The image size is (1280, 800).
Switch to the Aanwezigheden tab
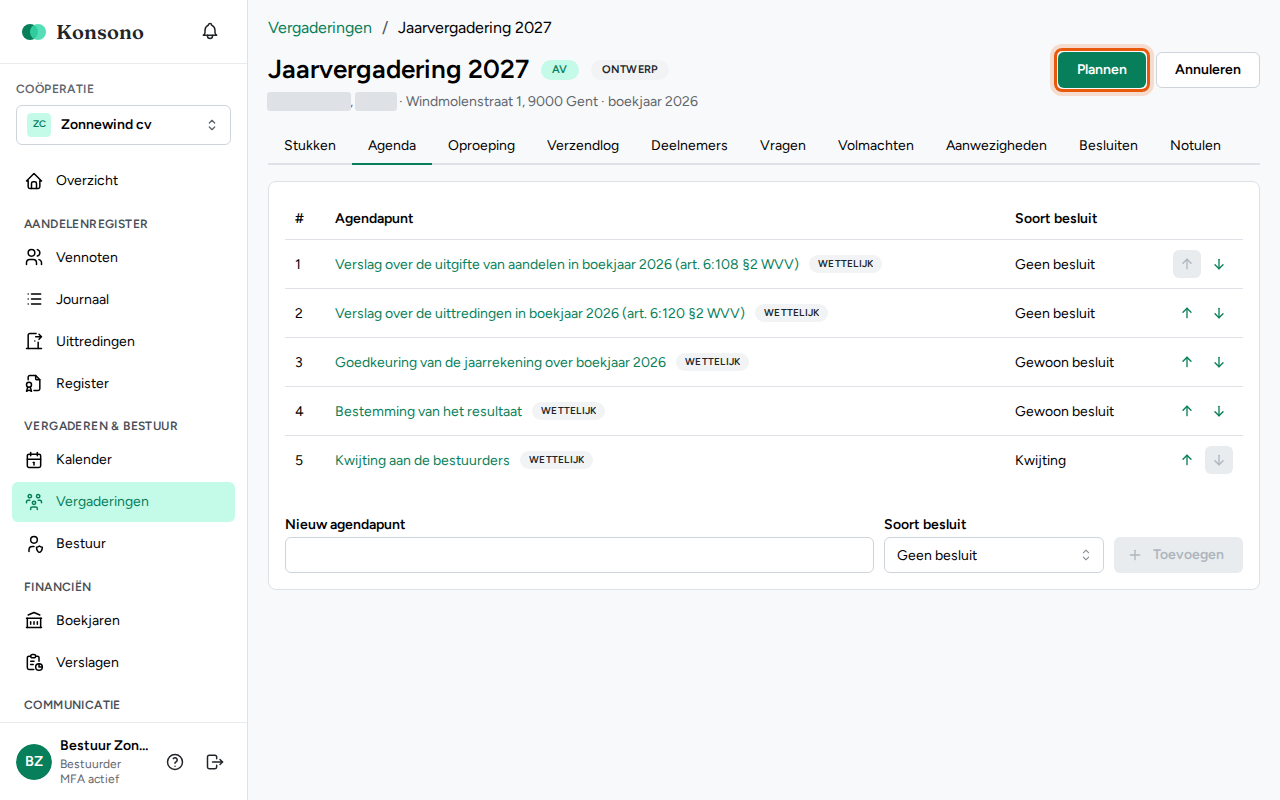[x=996, y=146]
